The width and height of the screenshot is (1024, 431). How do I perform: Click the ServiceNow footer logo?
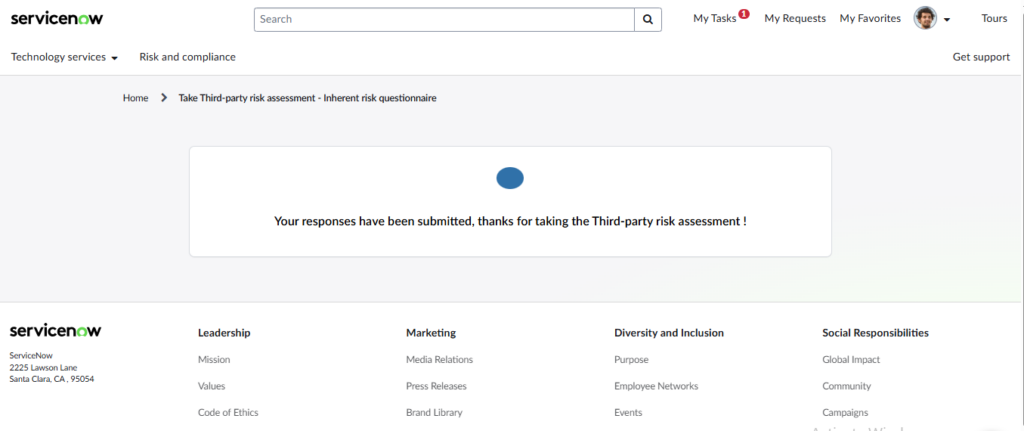click(55, 331)
